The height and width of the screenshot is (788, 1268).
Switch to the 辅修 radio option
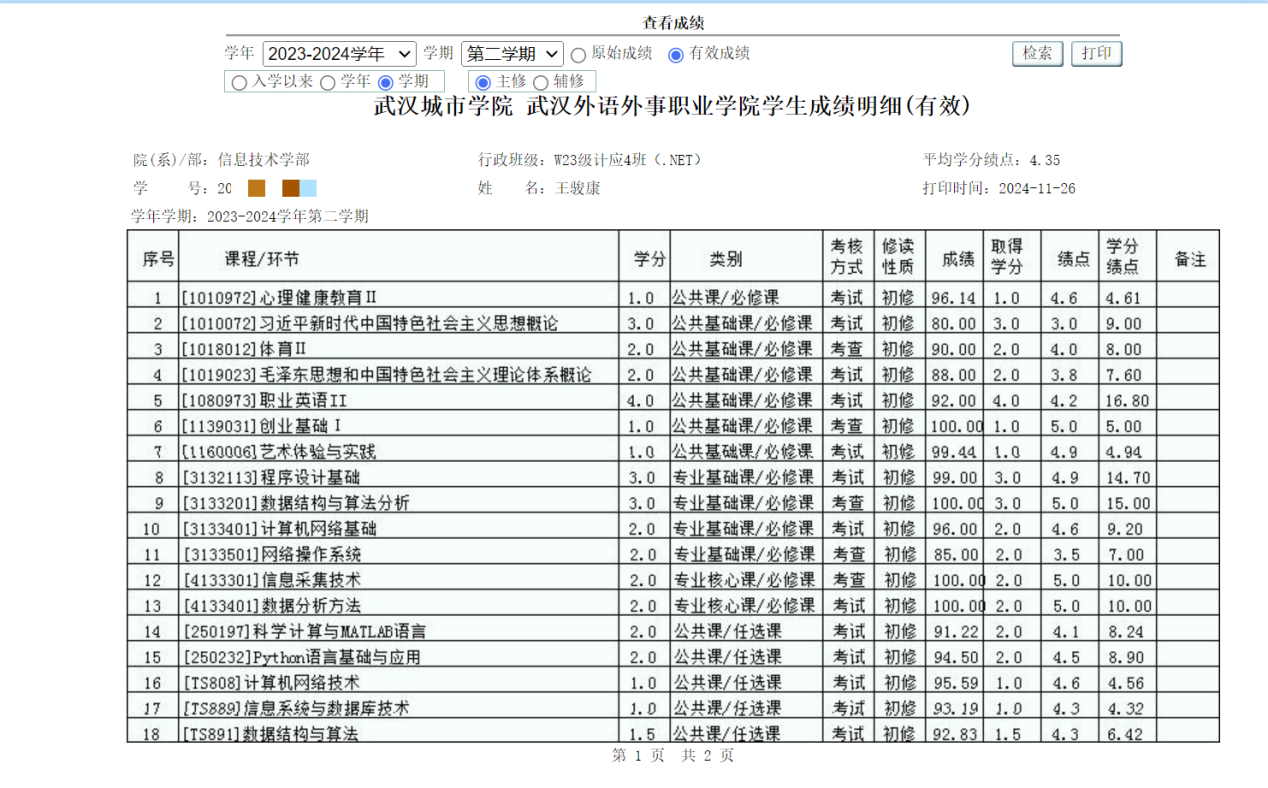click(541, 83)
